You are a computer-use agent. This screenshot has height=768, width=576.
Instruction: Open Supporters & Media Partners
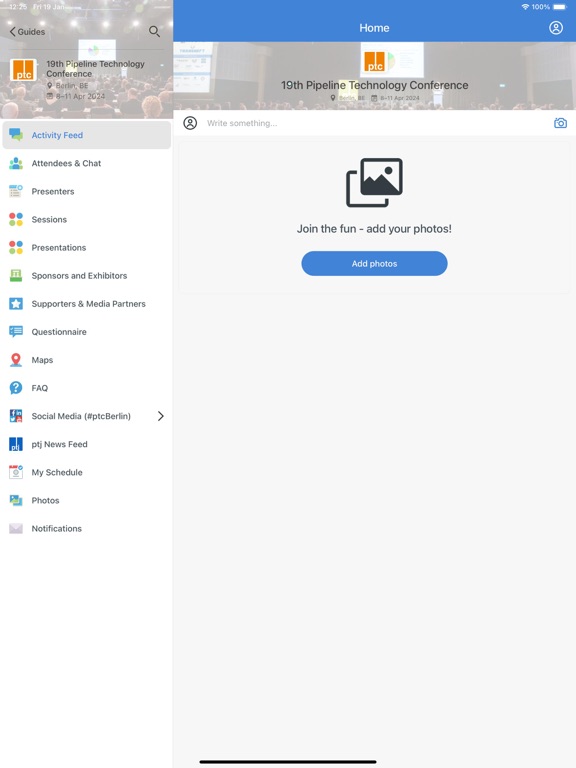(87, 304)
